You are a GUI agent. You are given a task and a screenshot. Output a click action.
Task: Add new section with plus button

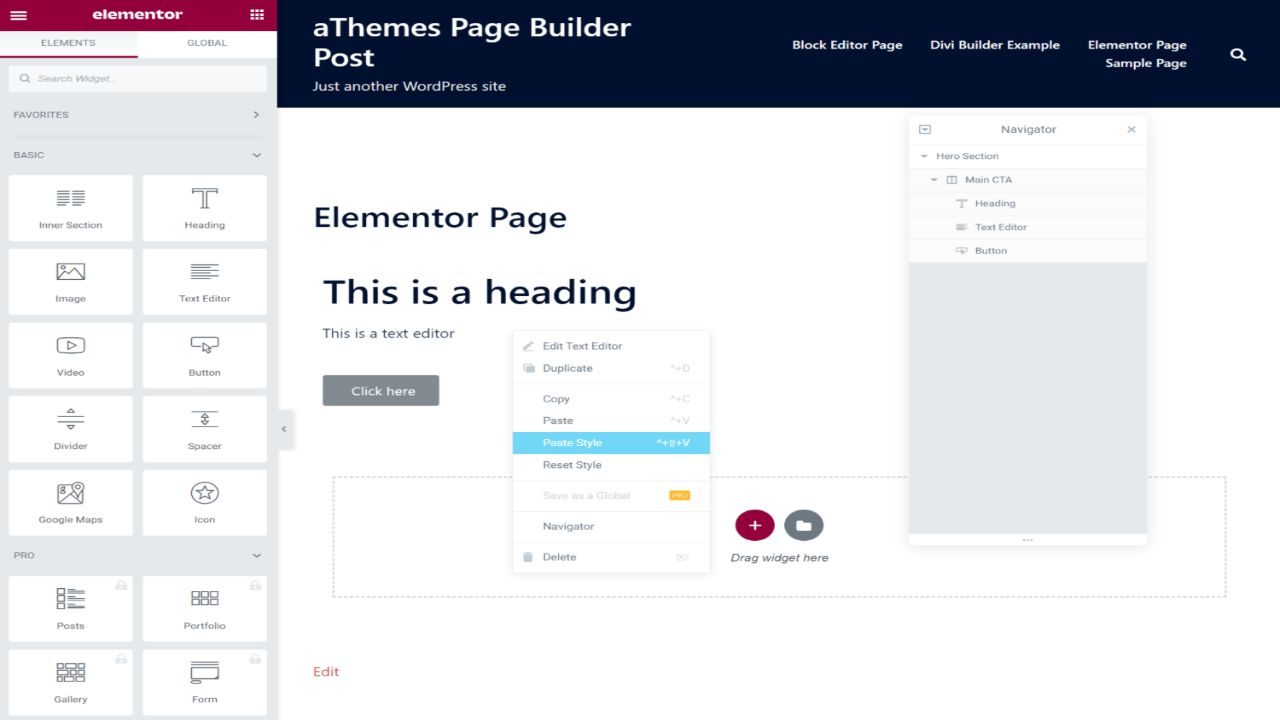(754, 525)
